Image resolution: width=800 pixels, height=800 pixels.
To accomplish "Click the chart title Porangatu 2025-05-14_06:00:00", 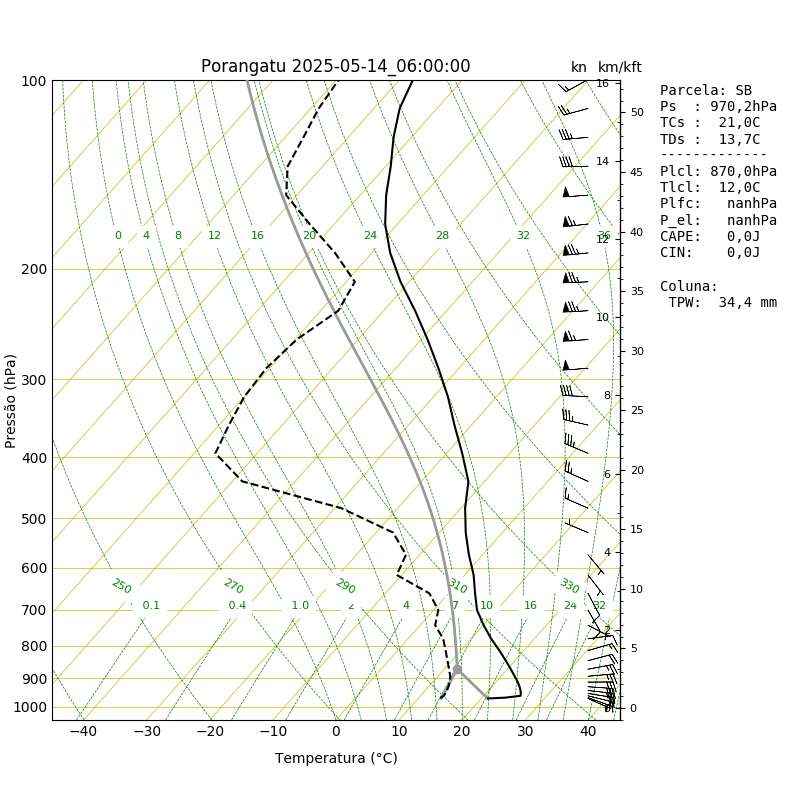I will 335,66.
